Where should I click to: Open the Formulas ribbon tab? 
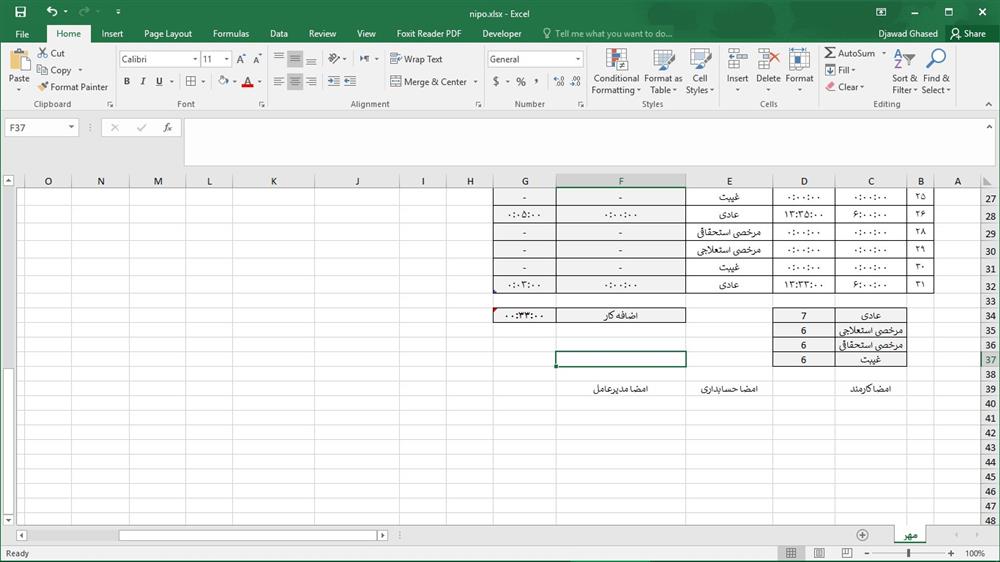(x=230, y=33)
